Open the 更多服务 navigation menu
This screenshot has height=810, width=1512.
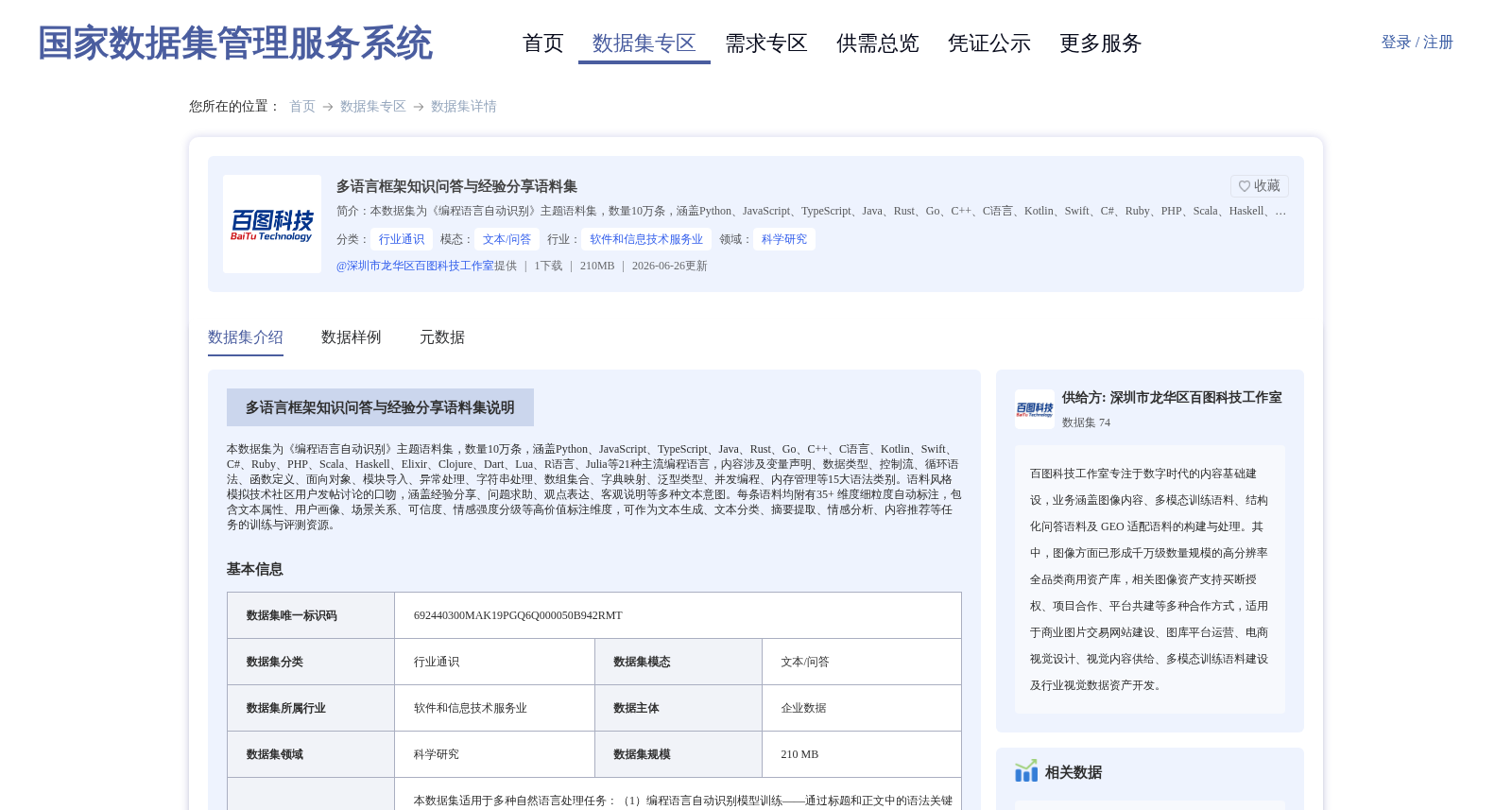[x=1101, y=43]
